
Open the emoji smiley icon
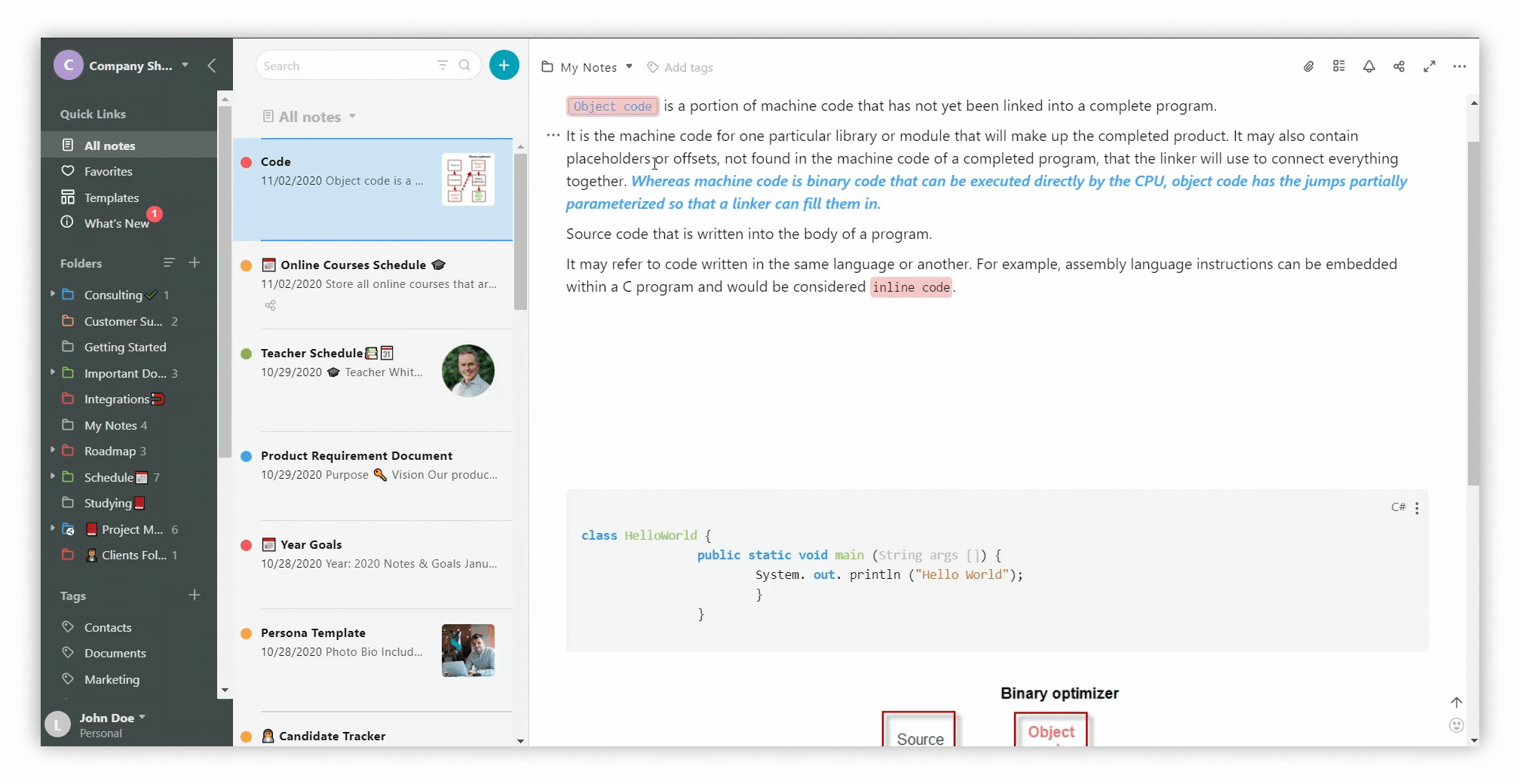tap(1457, 725)
